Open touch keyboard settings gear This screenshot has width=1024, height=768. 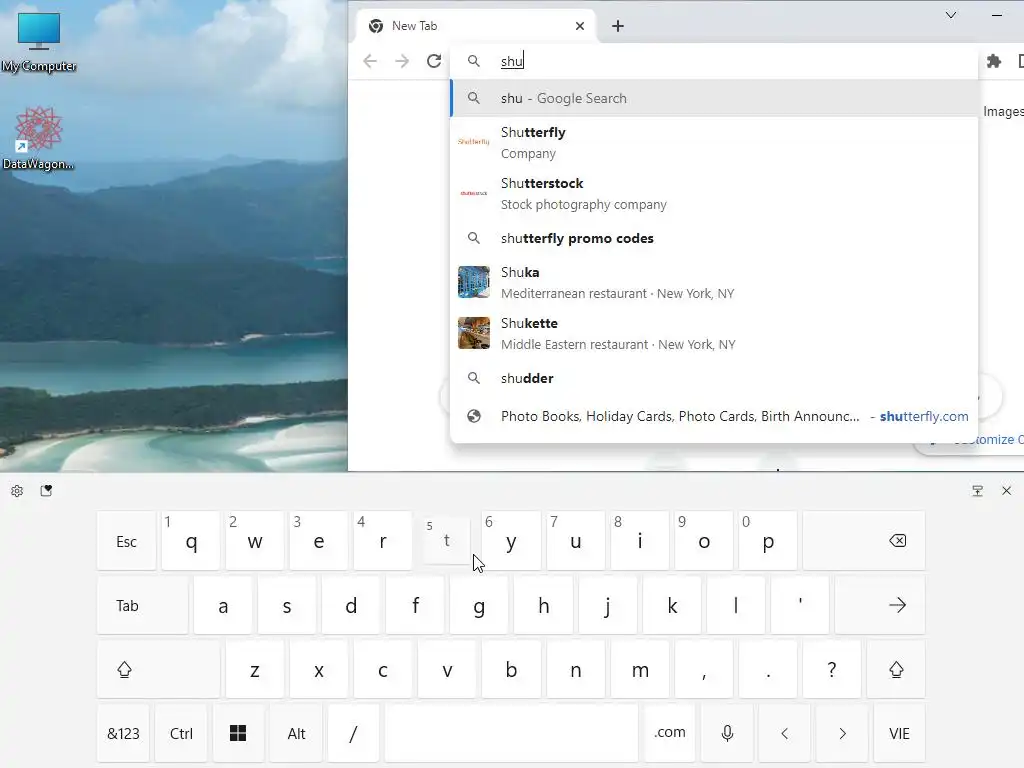[17, 491]
